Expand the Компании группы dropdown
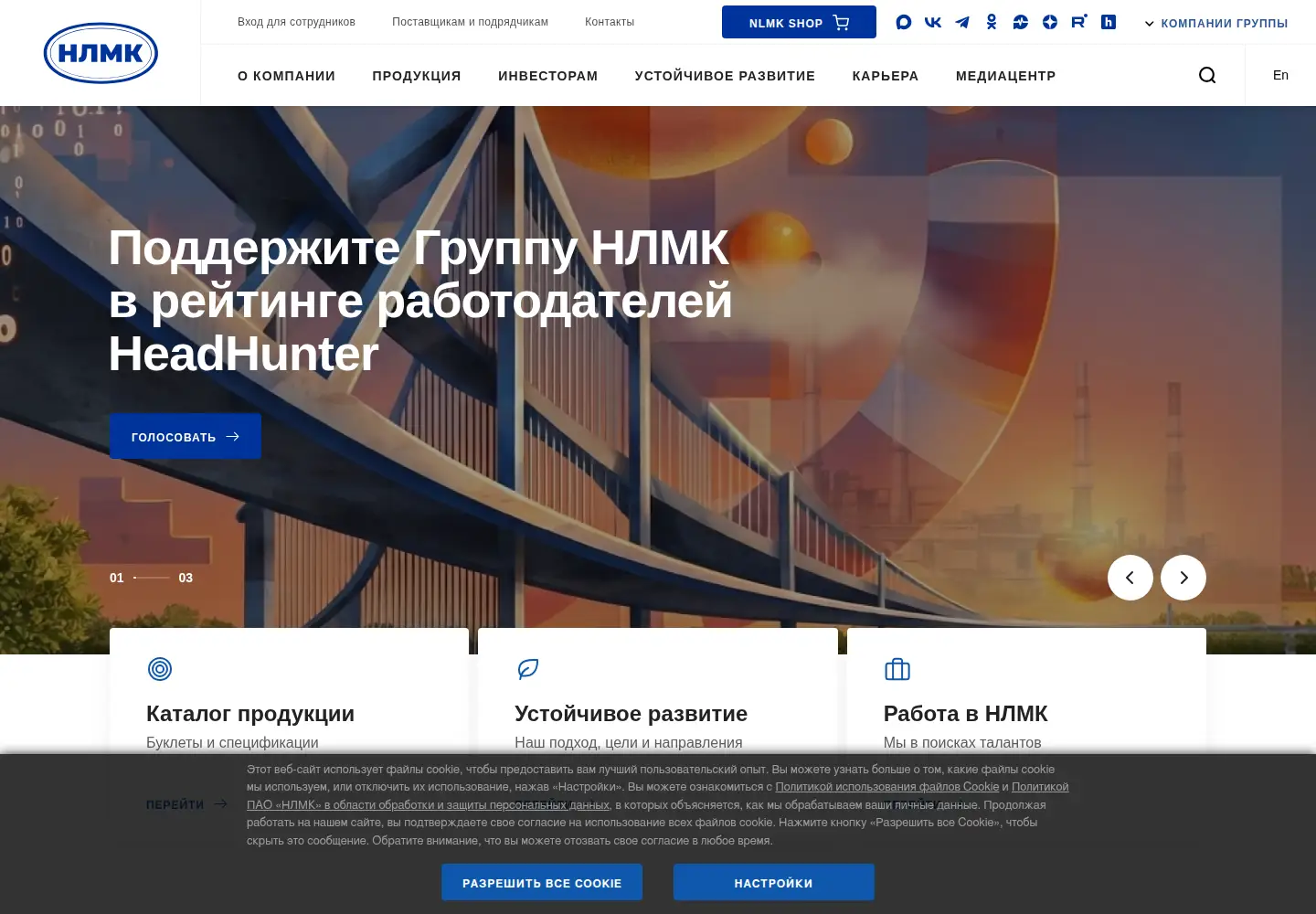 (x=1216, y=23)
